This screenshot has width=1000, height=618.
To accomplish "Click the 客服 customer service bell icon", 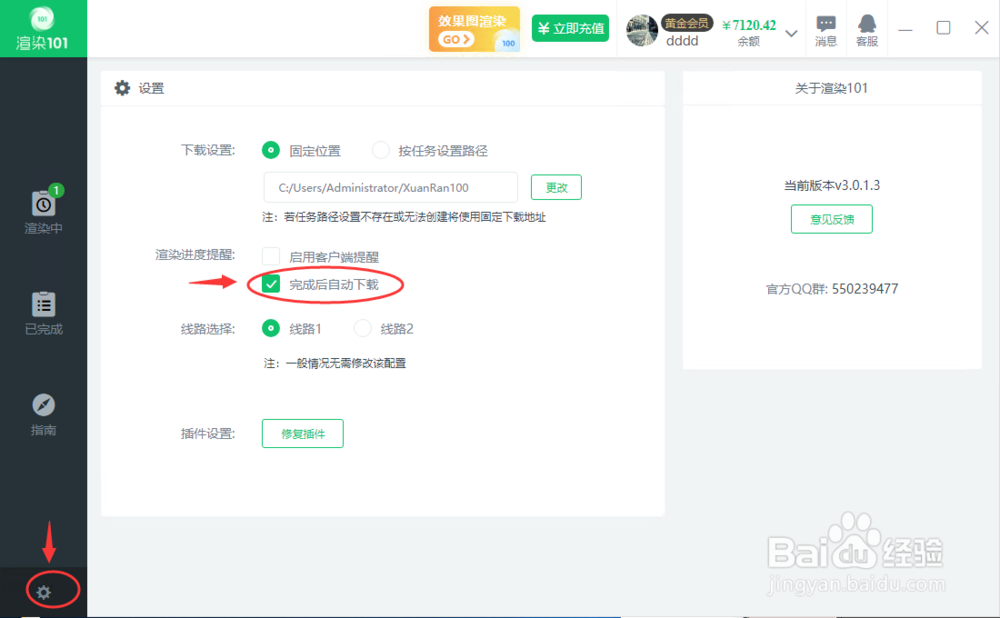I will coord(866,27).
